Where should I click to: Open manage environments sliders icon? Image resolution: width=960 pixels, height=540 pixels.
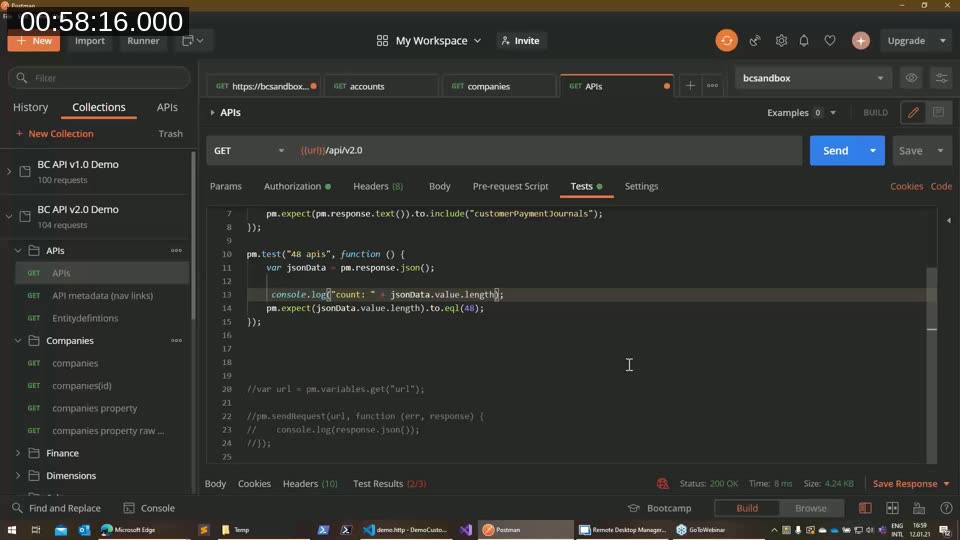941,78
